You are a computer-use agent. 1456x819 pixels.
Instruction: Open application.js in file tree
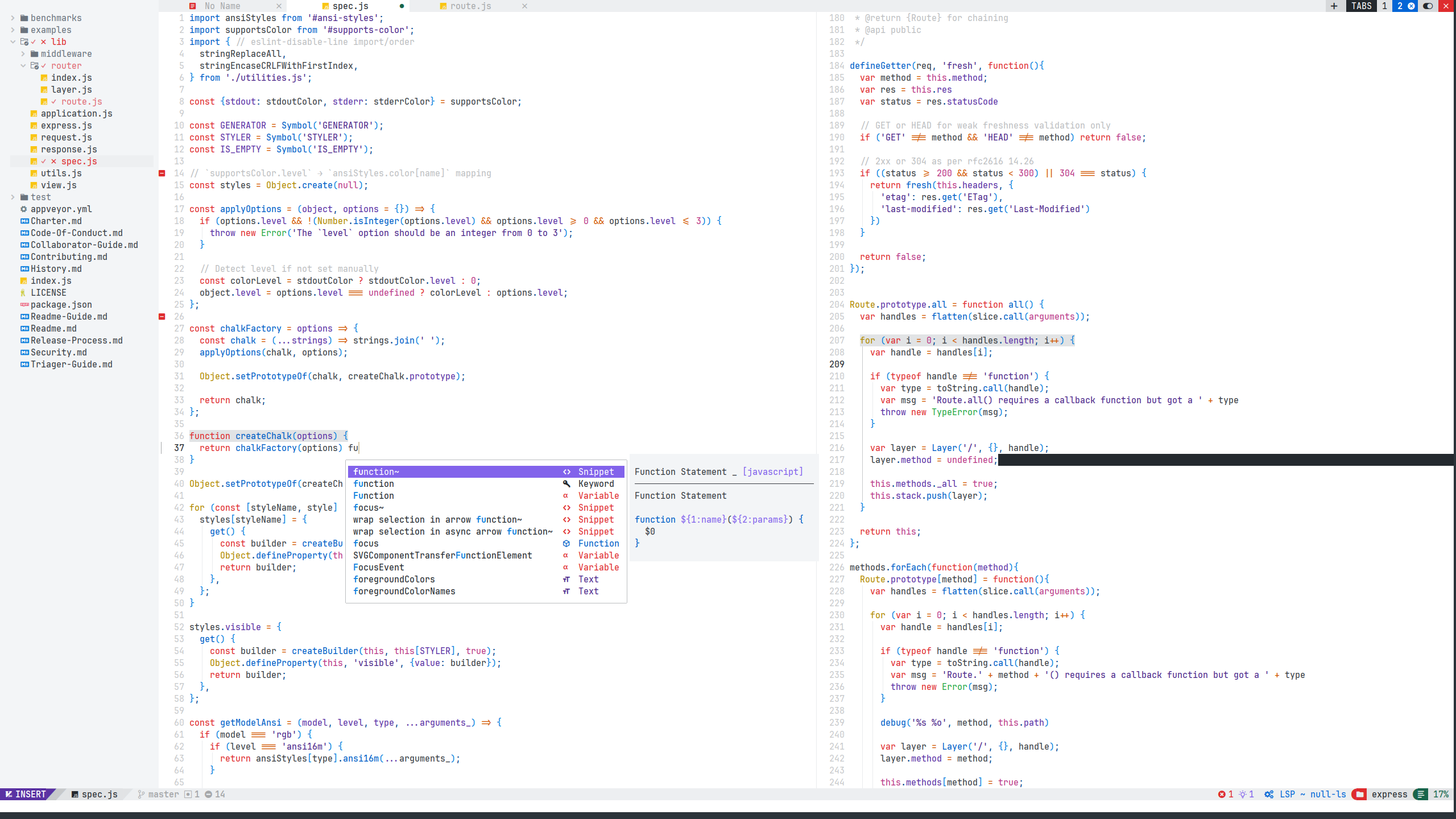pos(76,114)
